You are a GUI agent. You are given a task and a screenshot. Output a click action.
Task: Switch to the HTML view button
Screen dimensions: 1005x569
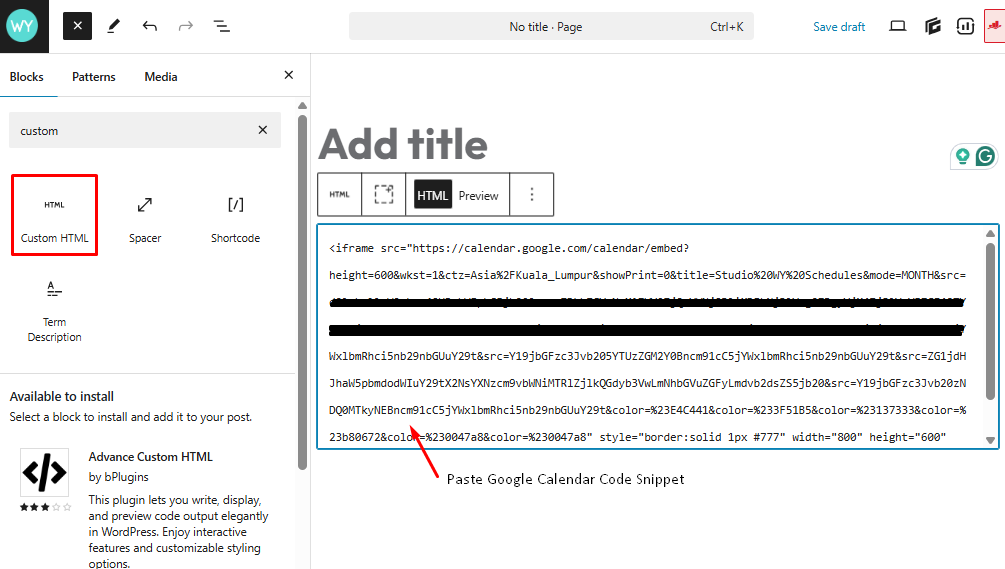tap(433, 195)
